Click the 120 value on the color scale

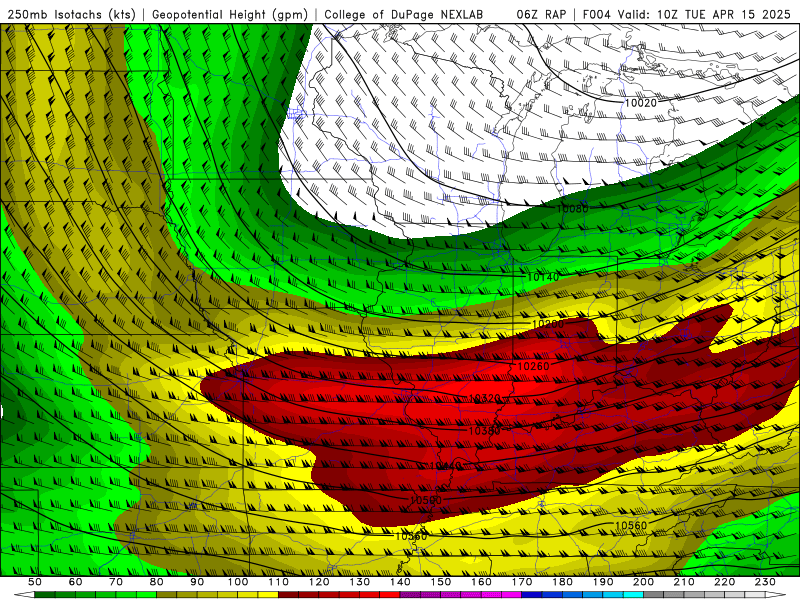(x=319, y=582)
